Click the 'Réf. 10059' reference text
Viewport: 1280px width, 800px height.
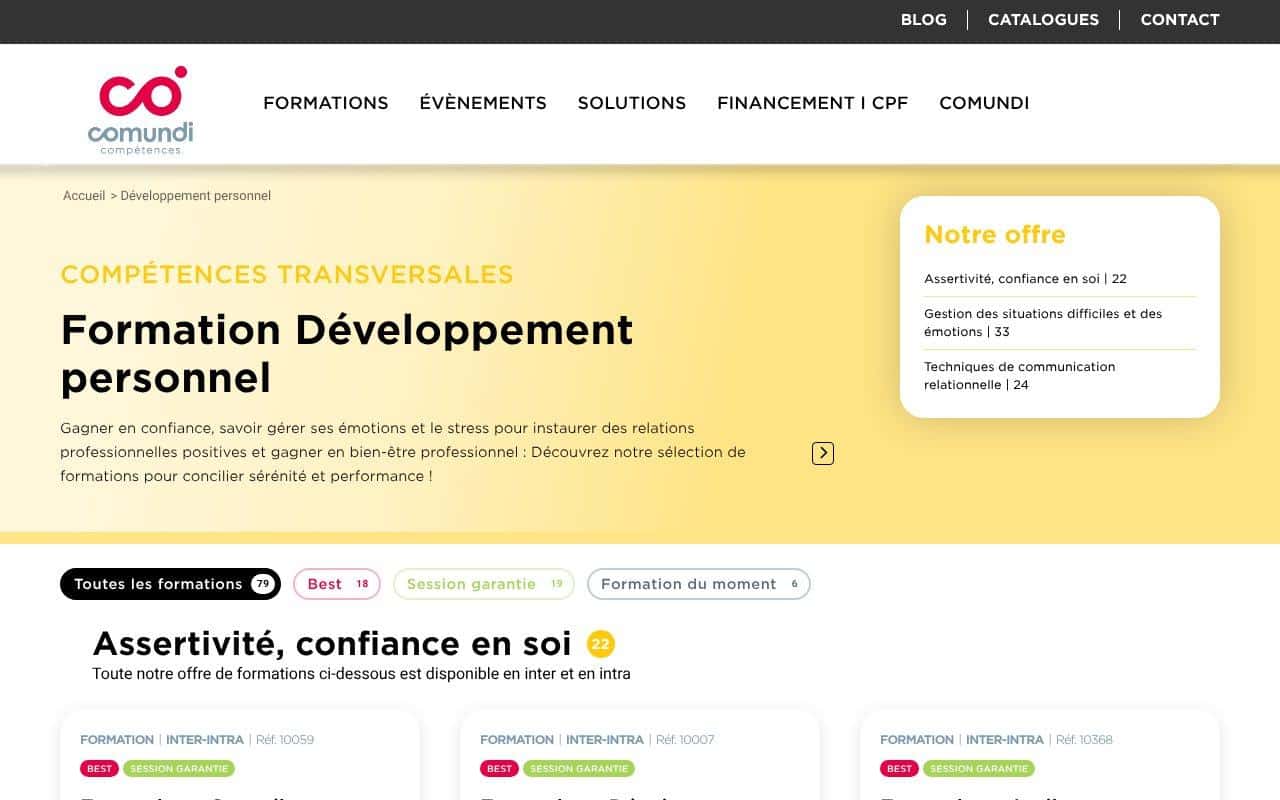coord(285,740)
